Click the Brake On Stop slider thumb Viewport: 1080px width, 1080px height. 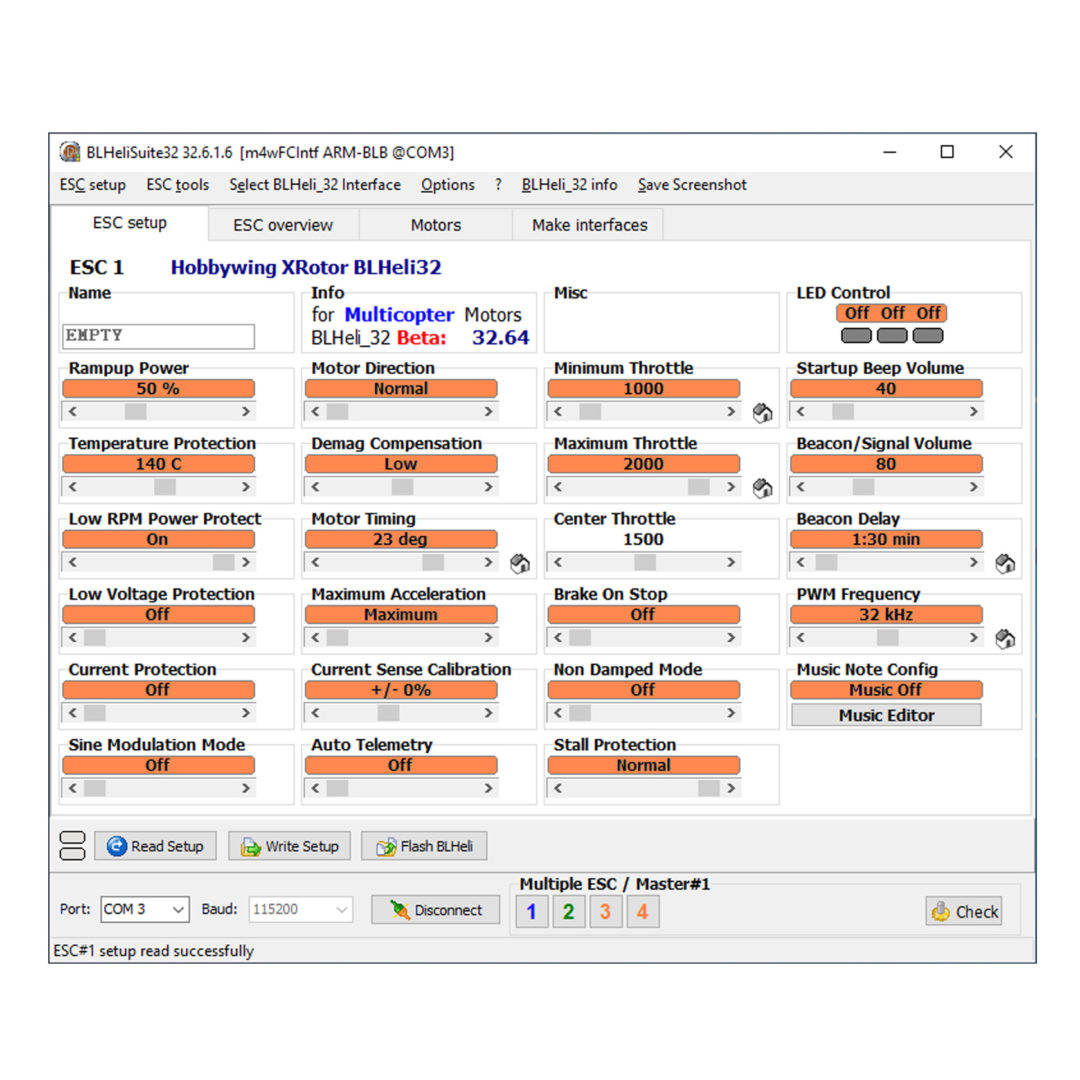580,638
